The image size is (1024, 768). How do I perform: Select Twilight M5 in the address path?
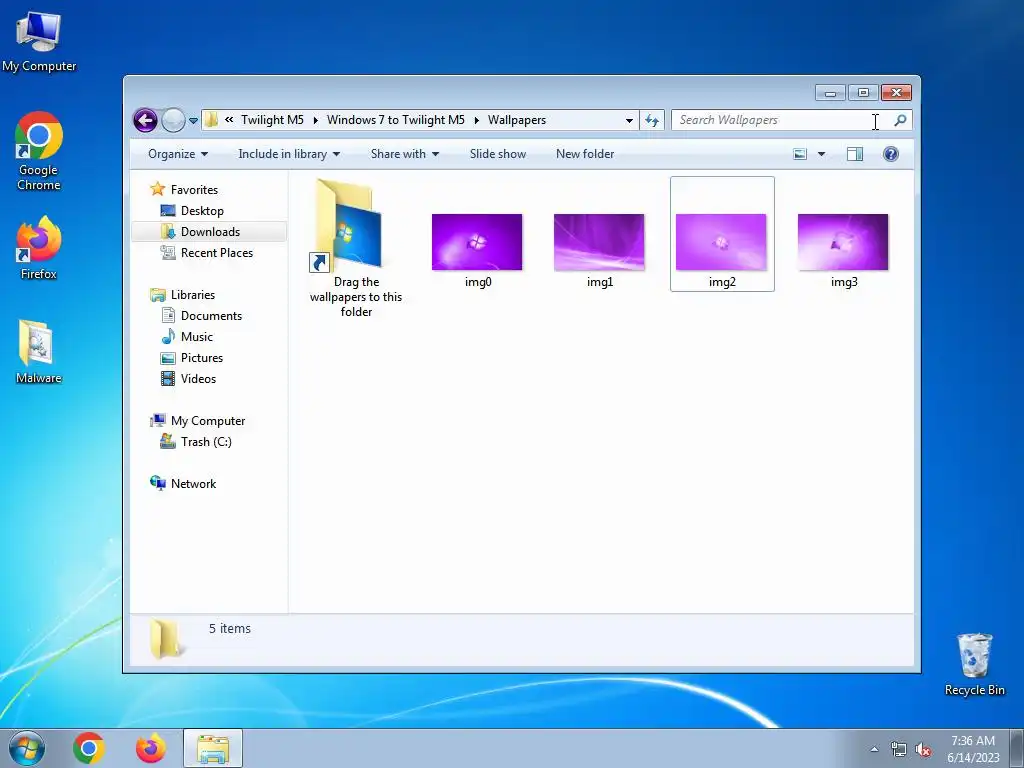[x=272, y=120]
